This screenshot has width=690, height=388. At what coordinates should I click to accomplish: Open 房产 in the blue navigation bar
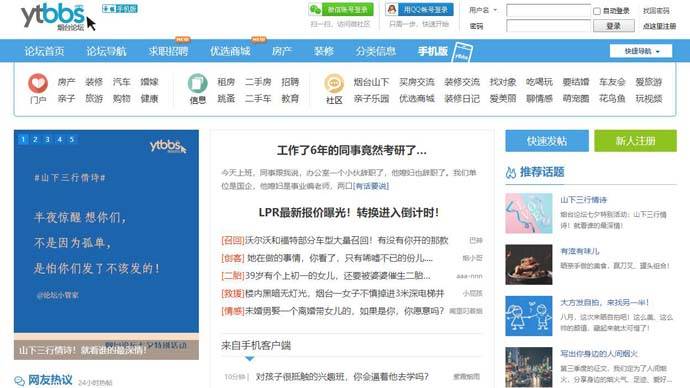point(282,51)
